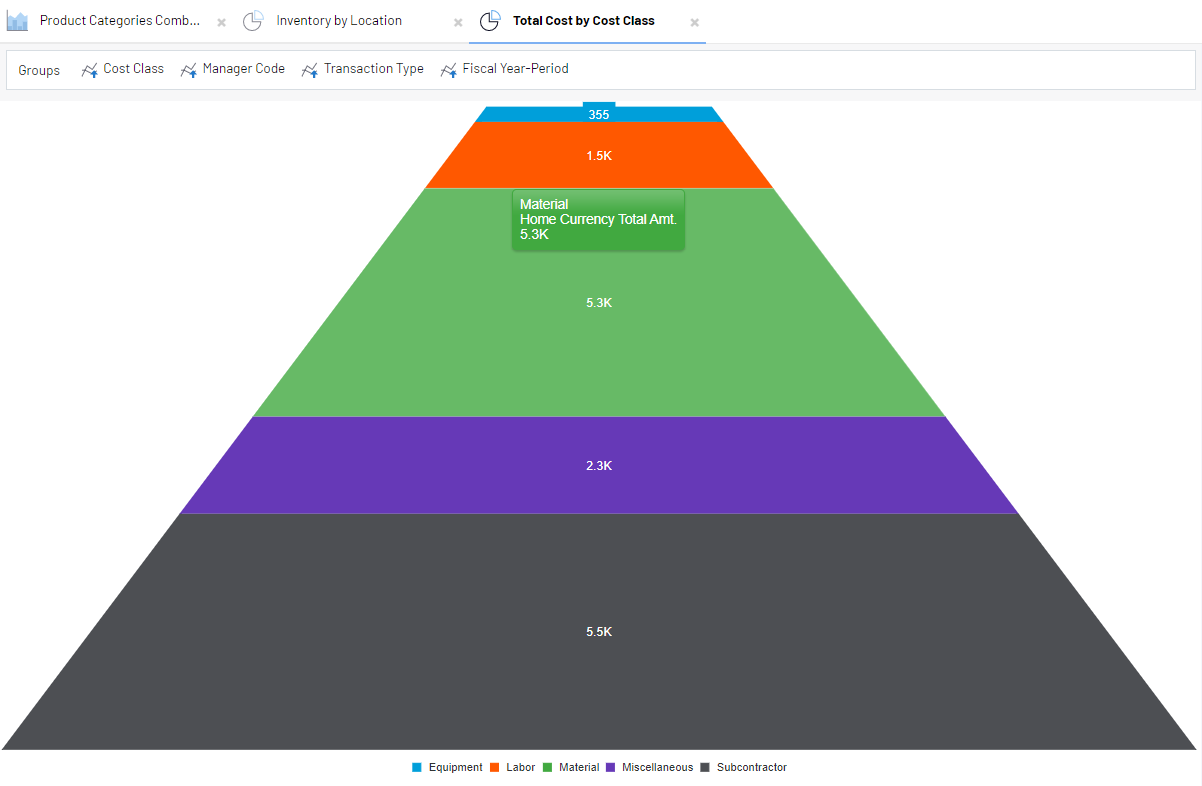This screenshot has width=1202, height=786.
Task: Close the Inventory by Location tab
Action: pyautogui.click(x=458, y=22)
